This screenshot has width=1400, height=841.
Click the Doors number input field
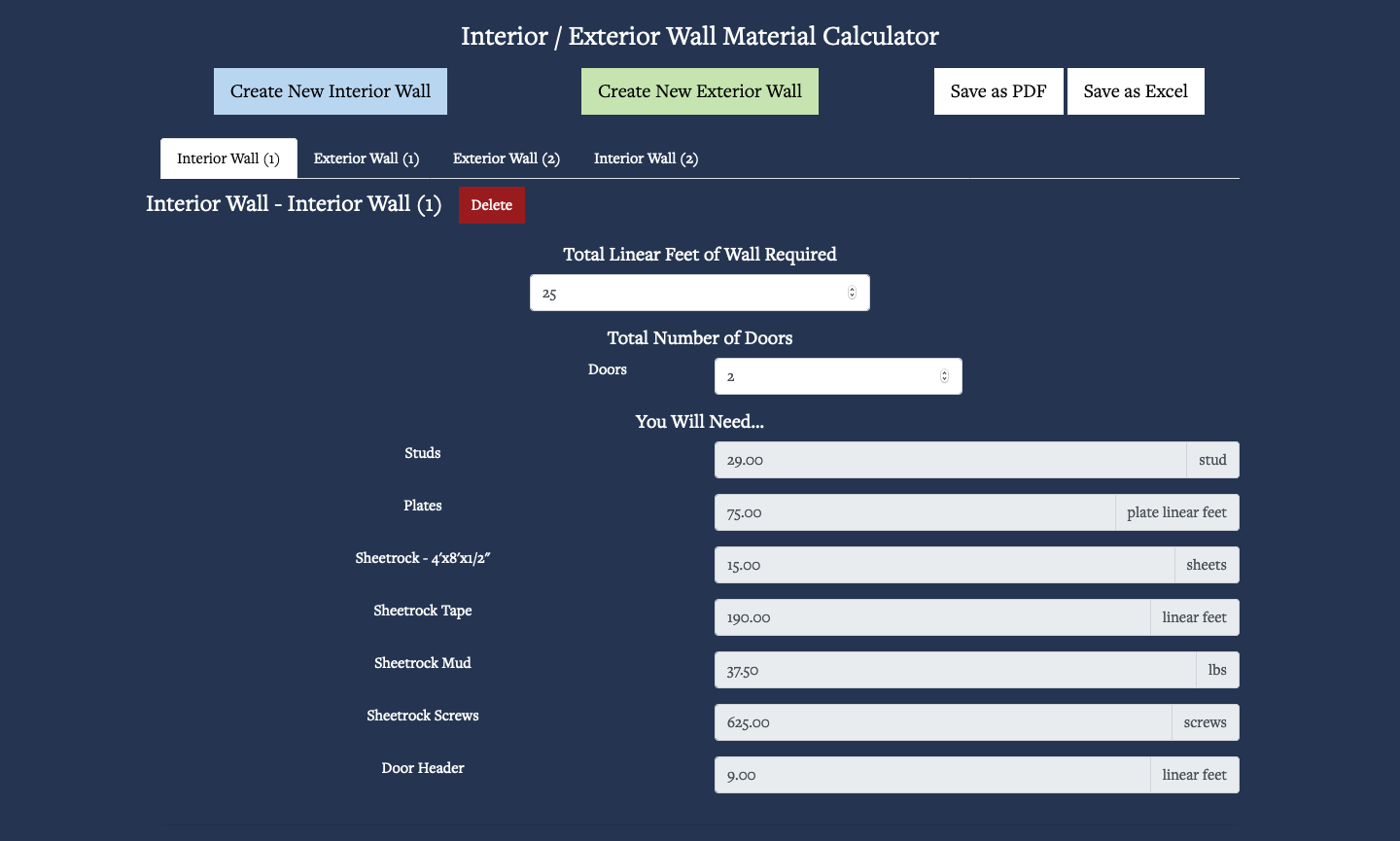[824, 376]
